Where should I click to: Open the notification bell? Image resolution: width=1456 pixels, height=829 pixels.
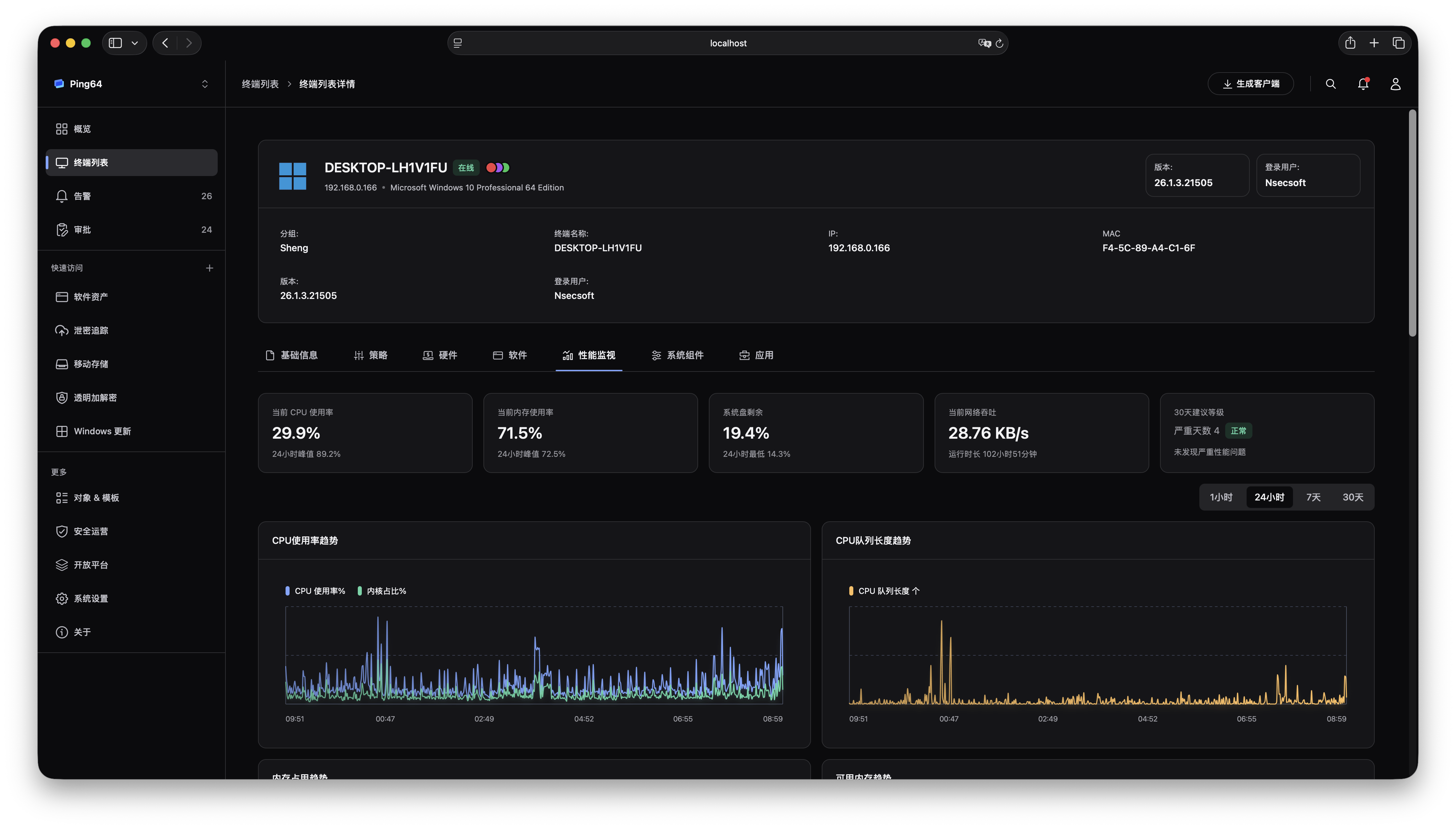[1363, 84]
